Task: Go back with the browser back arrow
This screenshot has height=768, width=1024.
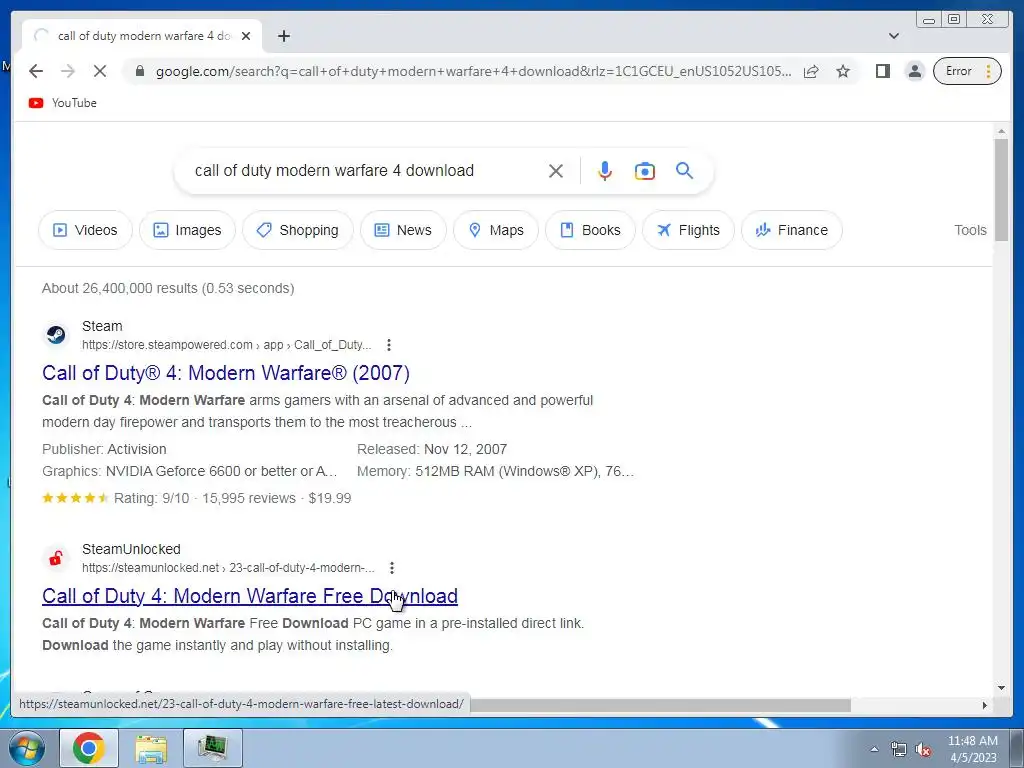Action: click(x=36, y=71)
